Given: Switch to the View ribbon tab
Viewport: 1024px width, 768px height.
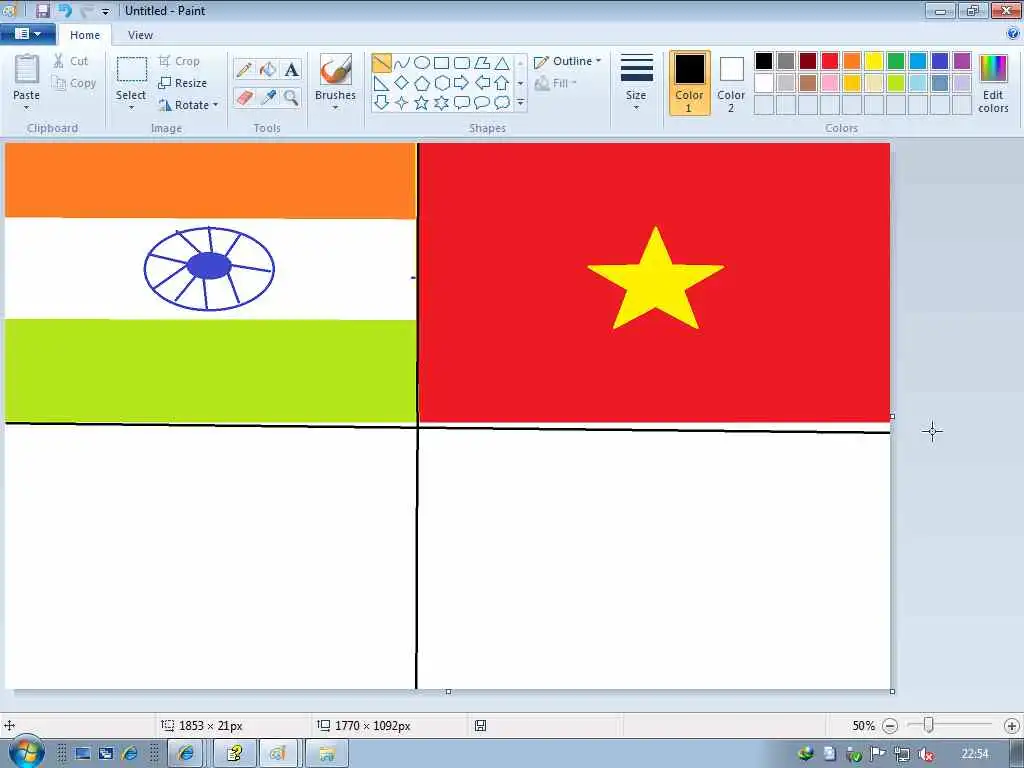Looking at the screenshot, I should click(140, 35).
